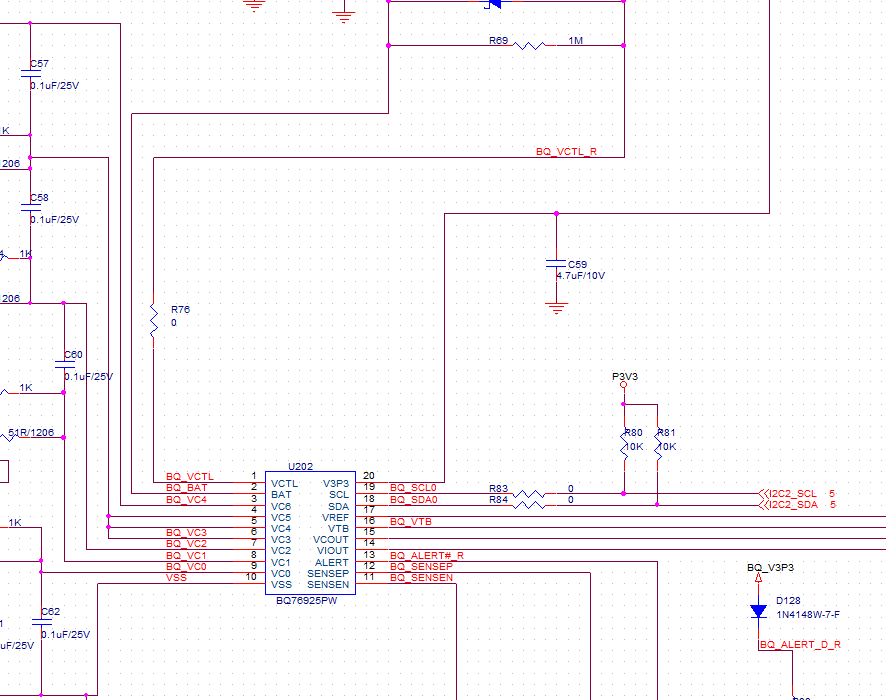Click the 10K value of R80
Screen dimensions: 886x700
(x=633, y=447)
